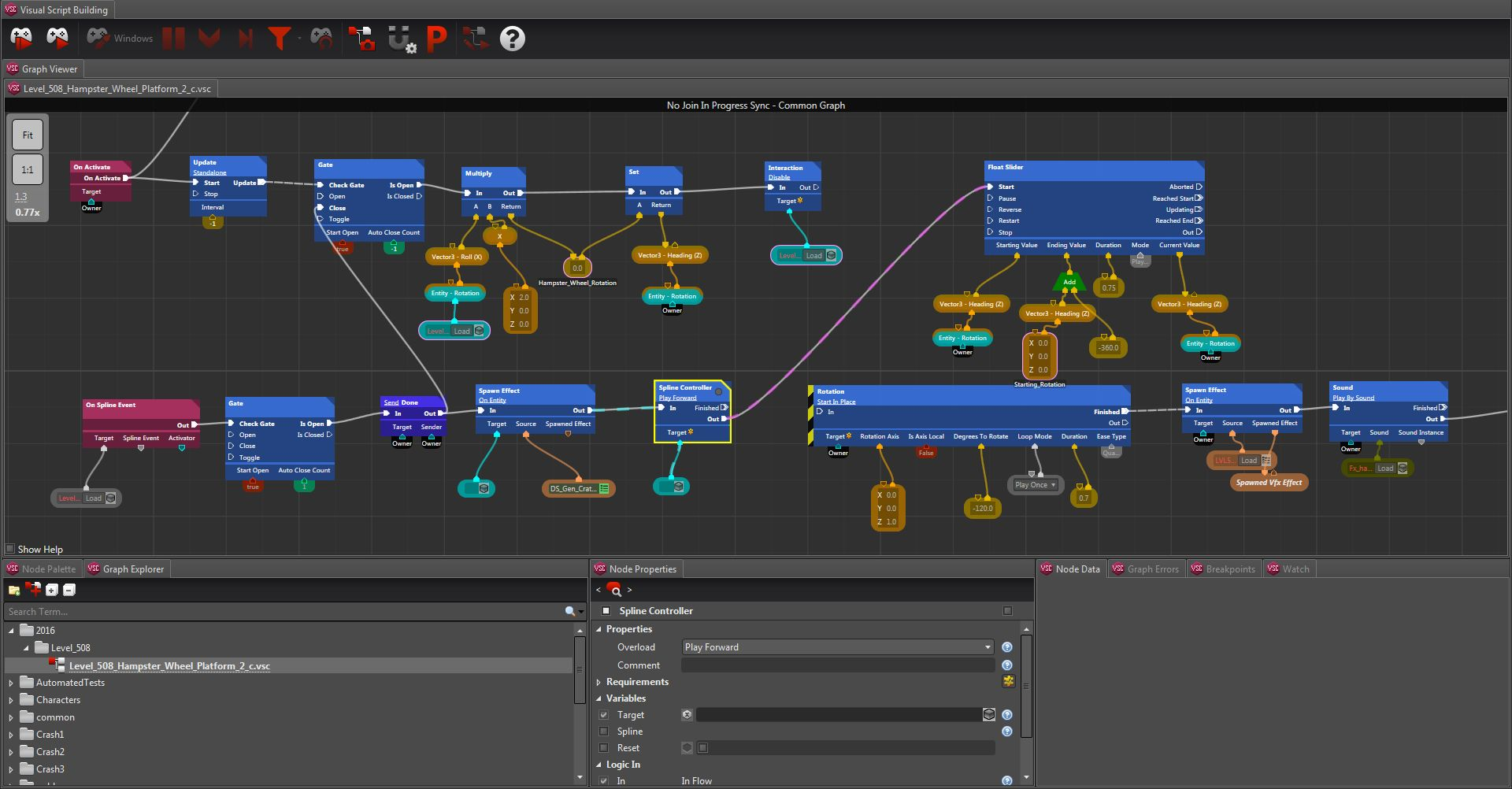Click the red P toolbar icon
This screenshot has height=789, width=1512.
click(x=436, y=38)
